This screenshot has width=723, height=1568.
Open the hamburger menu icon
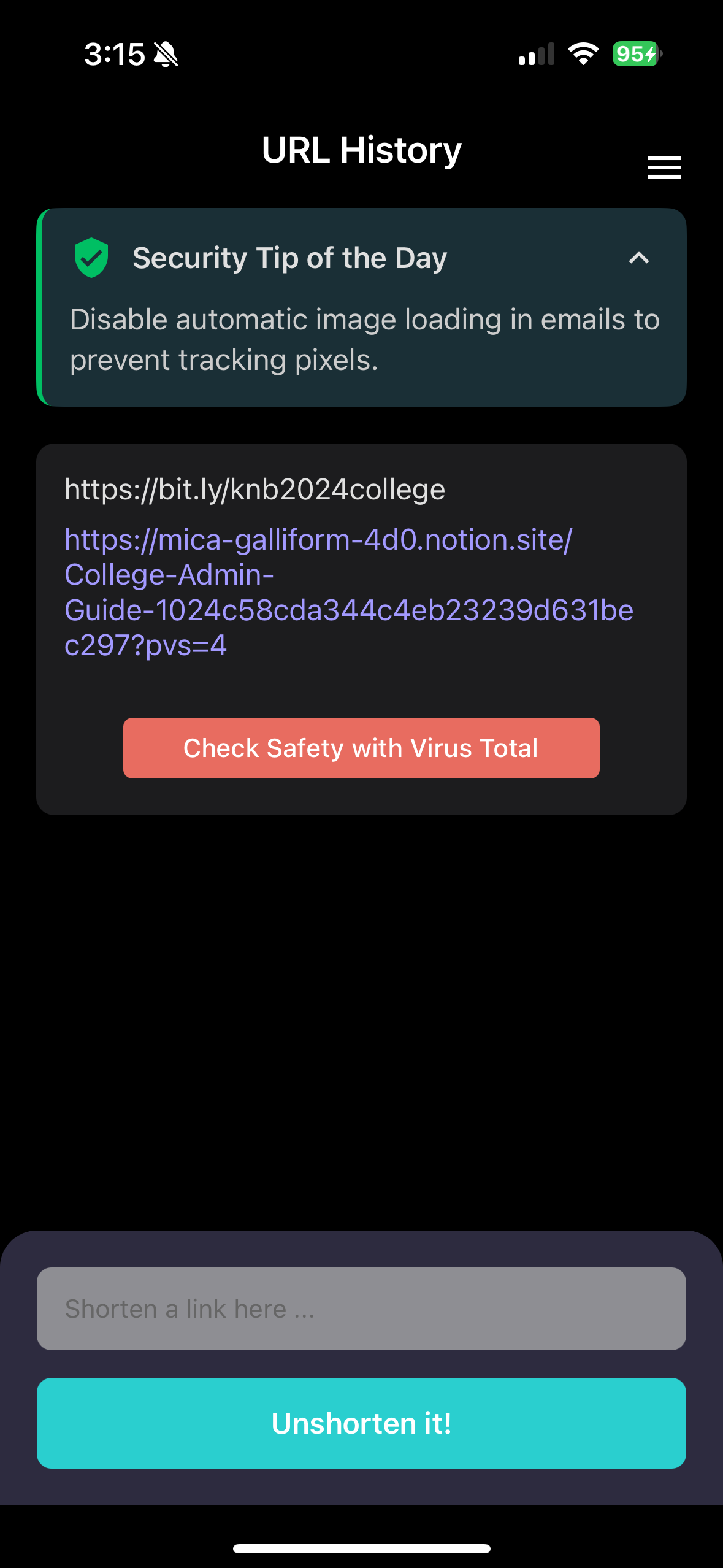click(664, 167)
